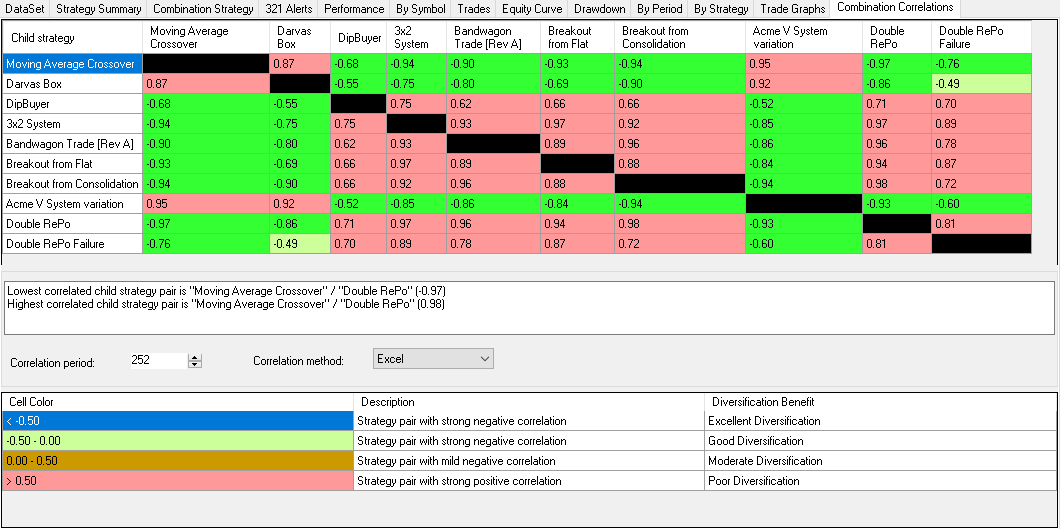Viewport: 1060px width, 529px height.
Task: Open the Correlation method dropdown
Action: tap(433, 358)
